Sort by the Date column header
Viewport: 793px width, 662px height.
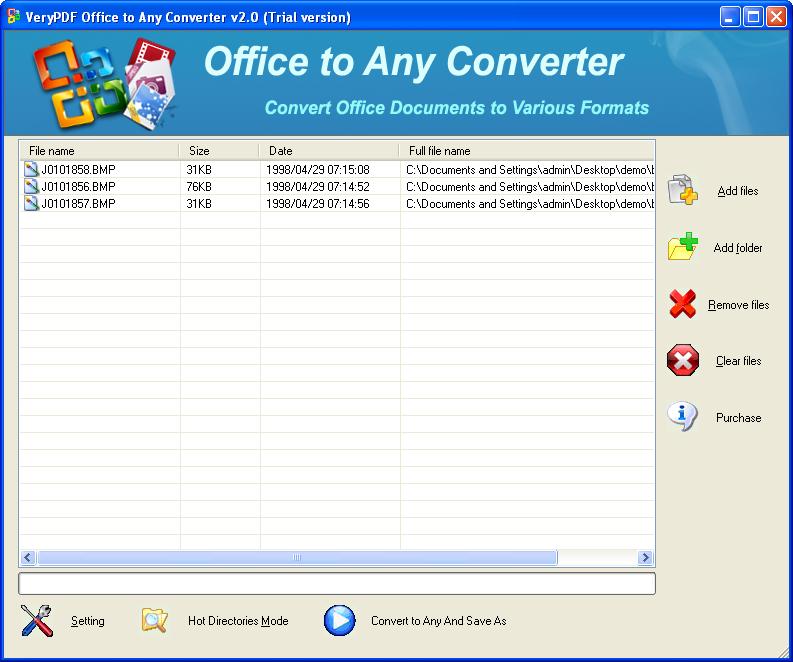329,151
